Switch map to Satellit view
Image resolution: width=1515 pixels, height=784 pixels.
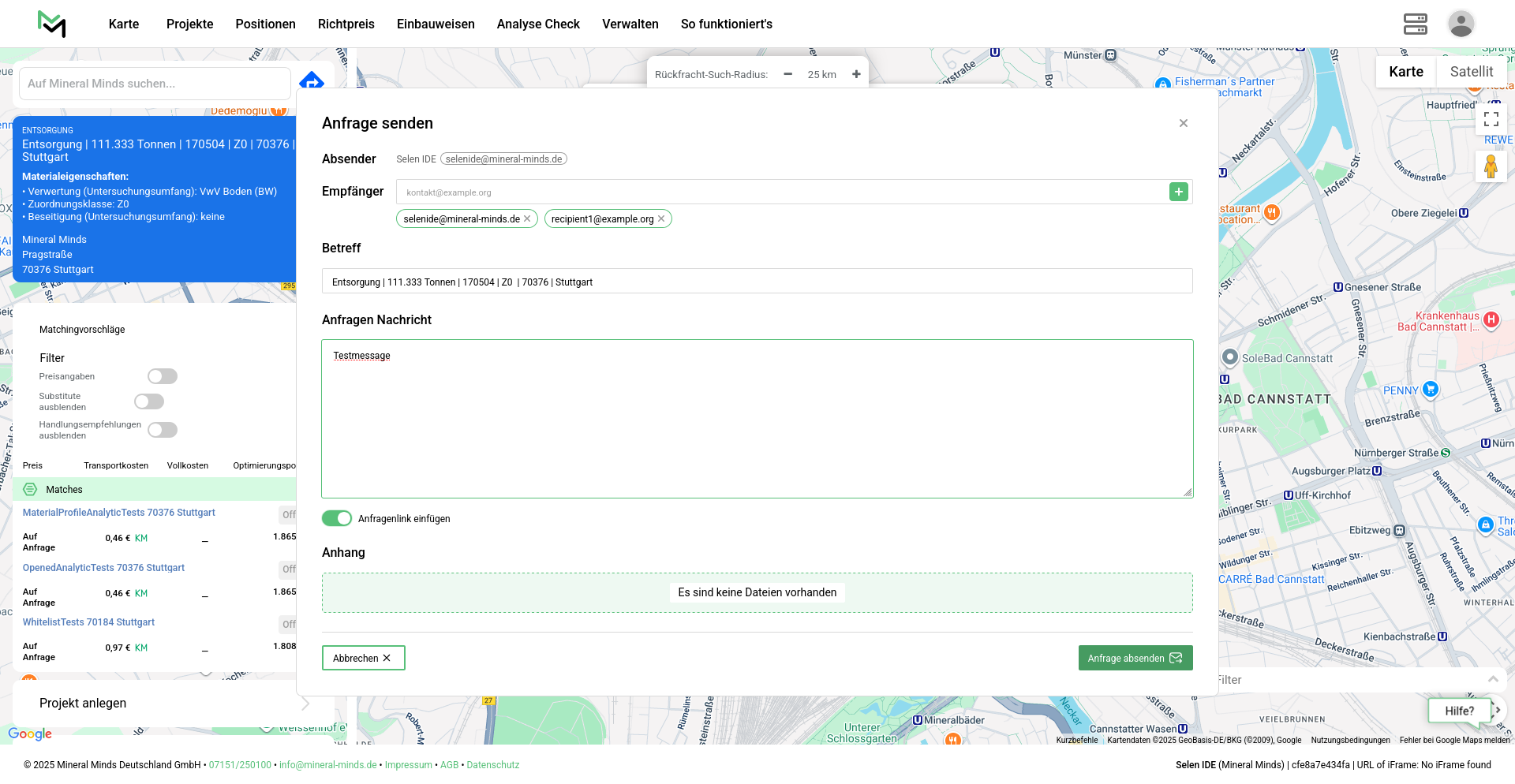[x=1471, y=72]
